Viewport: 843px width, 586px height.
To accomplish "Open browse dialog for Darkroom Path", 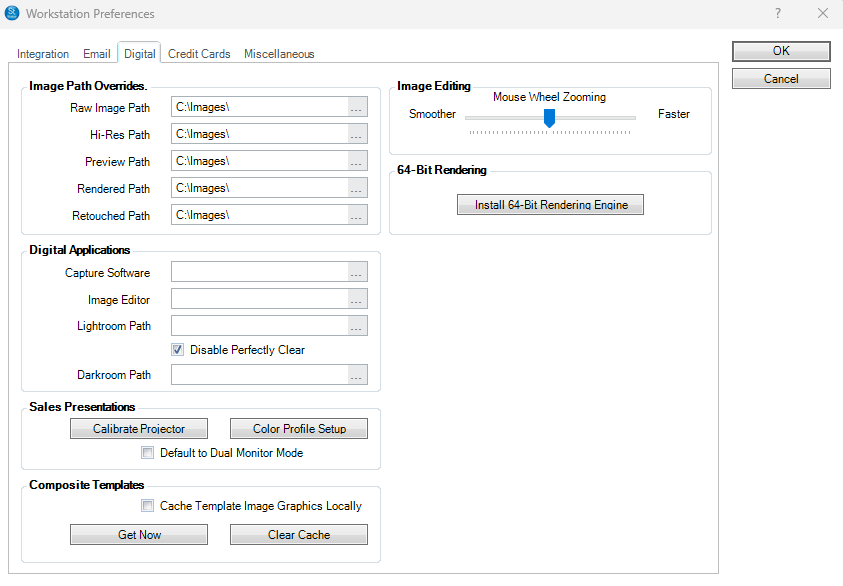I will pos(357,375).
